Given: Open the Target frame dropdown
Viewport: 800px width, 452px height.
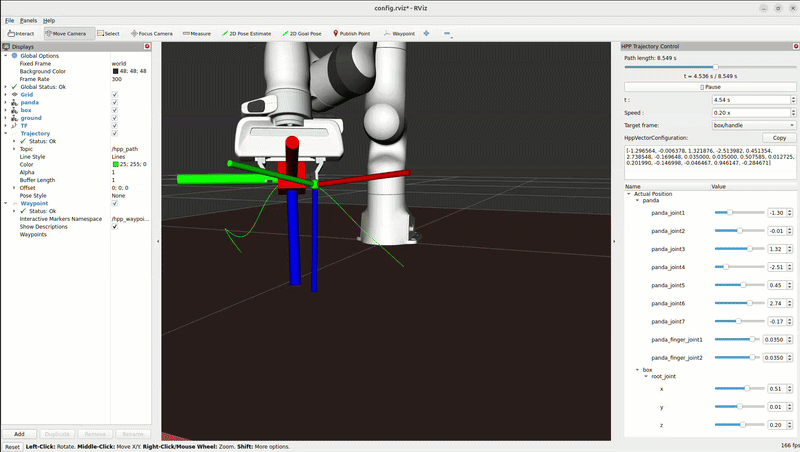Looking at the screenshot, I should click(754, 125).
